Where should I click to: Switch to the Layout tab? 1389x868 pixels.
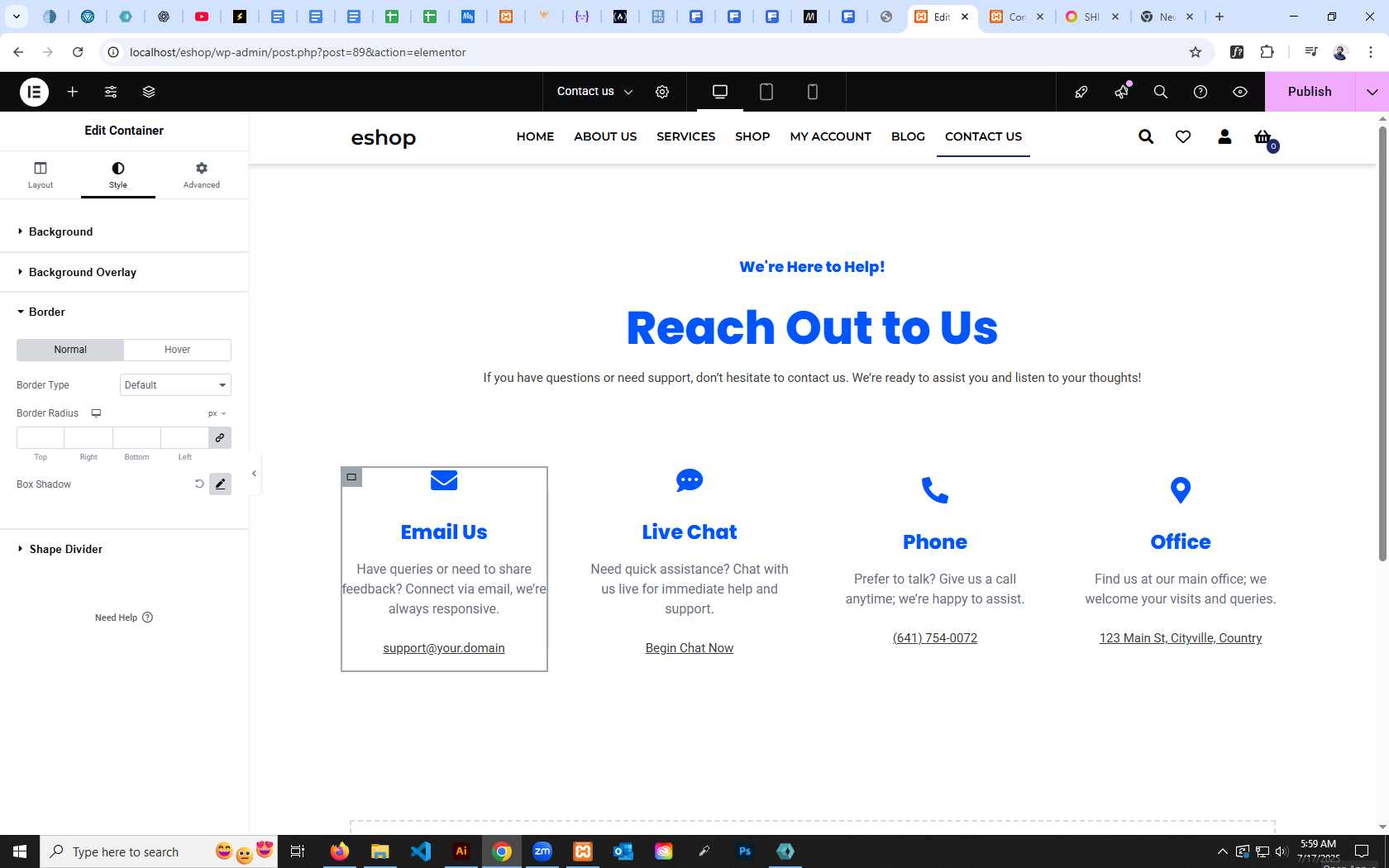tap(41, 175)
